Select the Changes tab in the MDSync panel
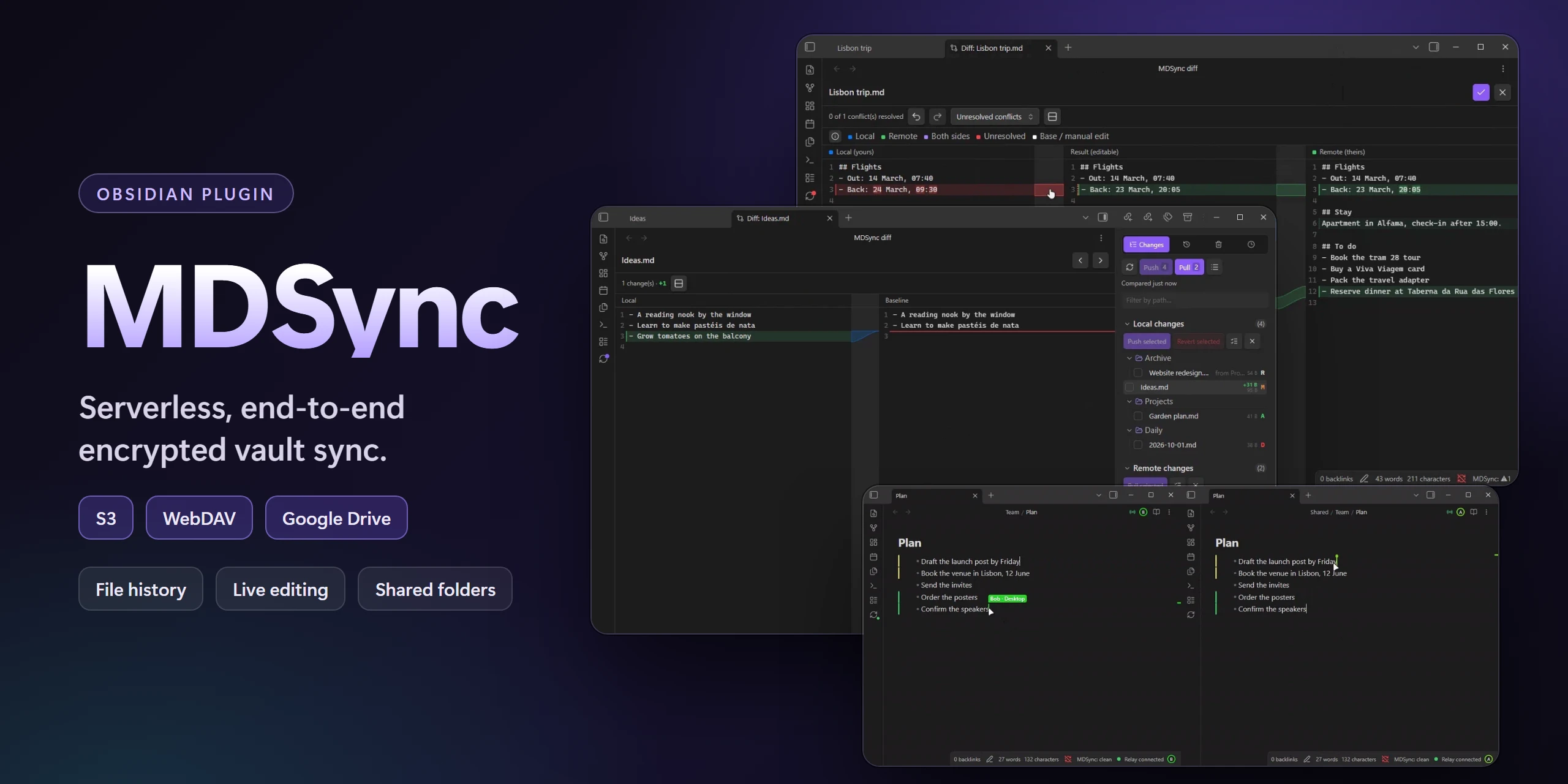The width and height of the screenshot is (1568, 784). pos(1147,244)
